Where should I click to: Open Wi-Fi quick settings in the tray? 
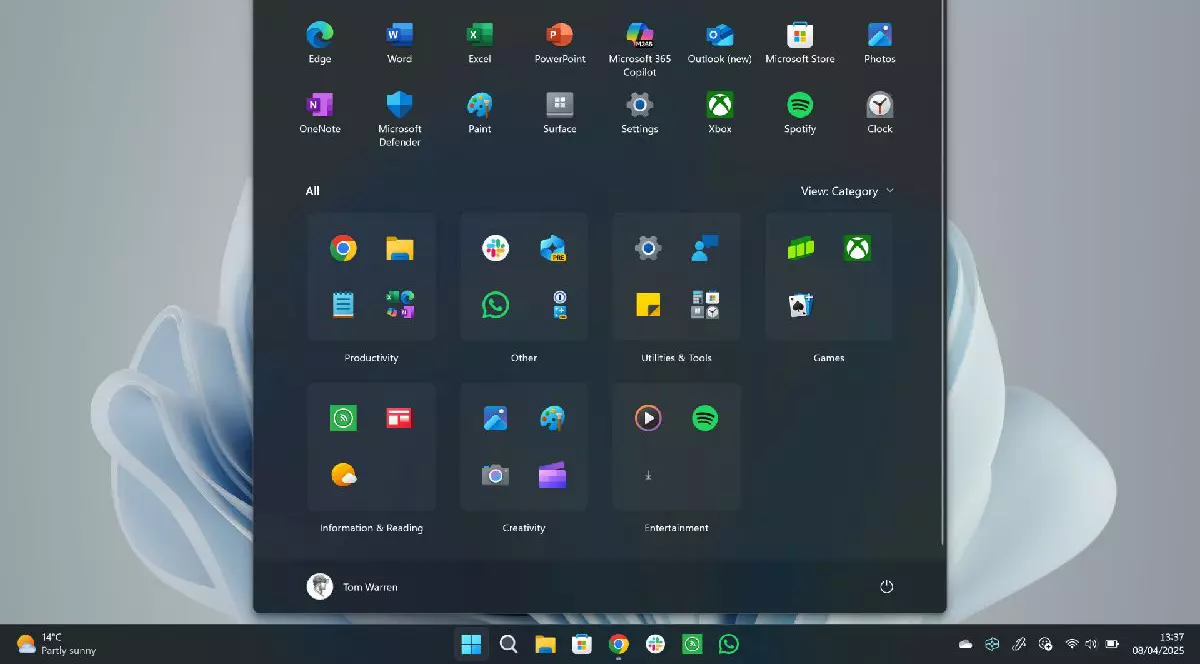click(1072, 644)
